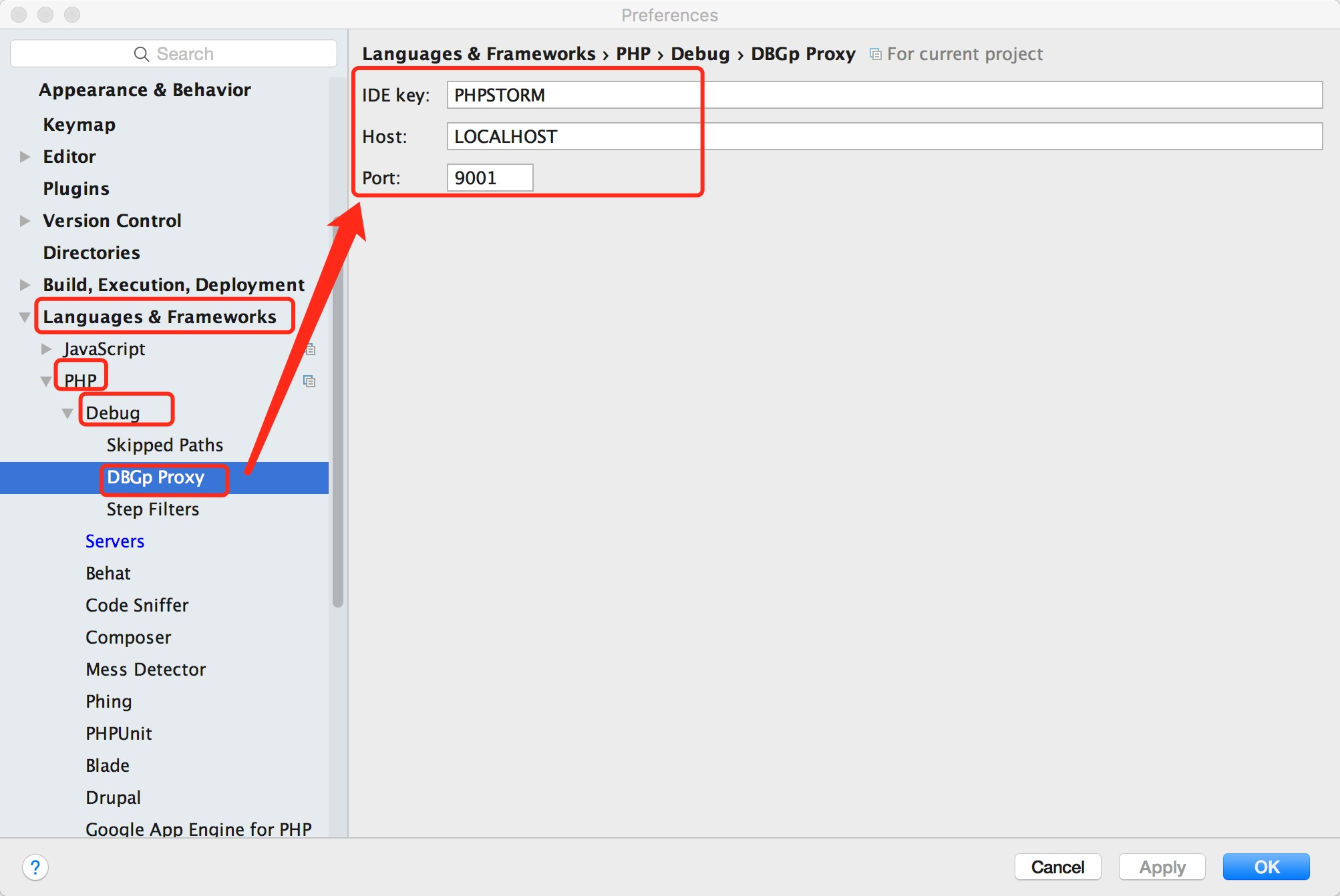Collapse the Languages & Frameworks section
The height and width of the screenshot is (896, 1340).
coord(25,317)
